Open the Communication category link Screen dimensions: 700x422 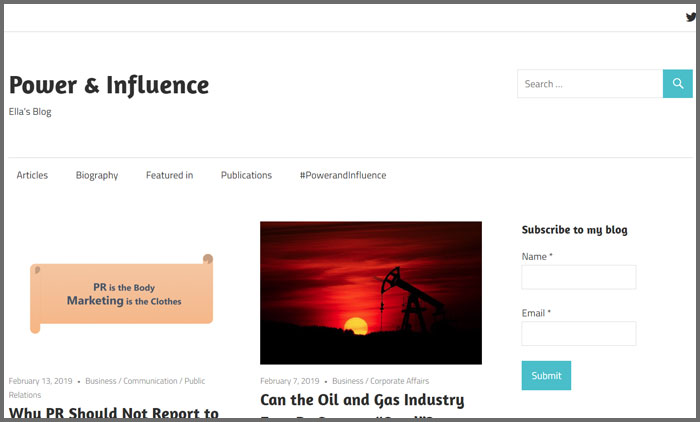pos(150,381)
